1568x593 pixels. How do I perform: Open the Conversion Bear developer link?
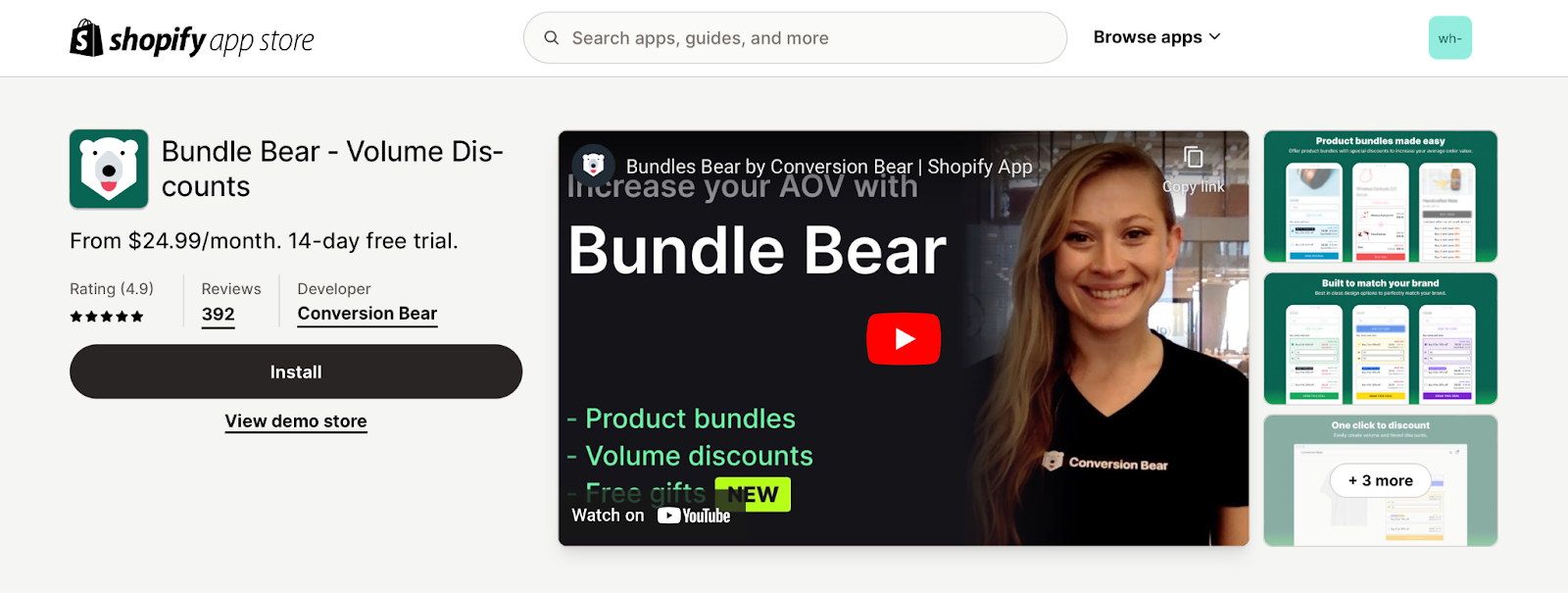pyautogui.click(x=367, y=314)
